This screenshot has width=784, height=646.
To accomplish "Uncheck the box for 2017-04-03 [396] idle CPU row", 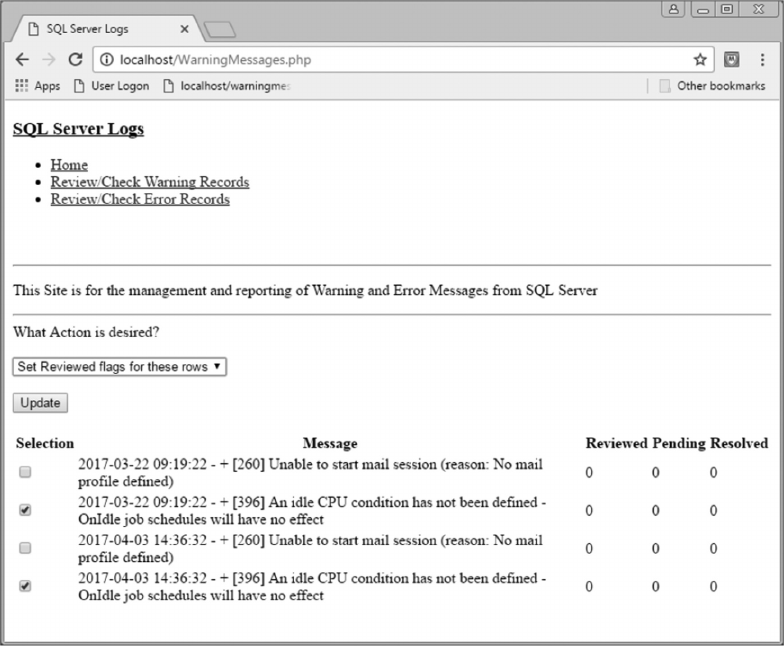I will (25, 586).
